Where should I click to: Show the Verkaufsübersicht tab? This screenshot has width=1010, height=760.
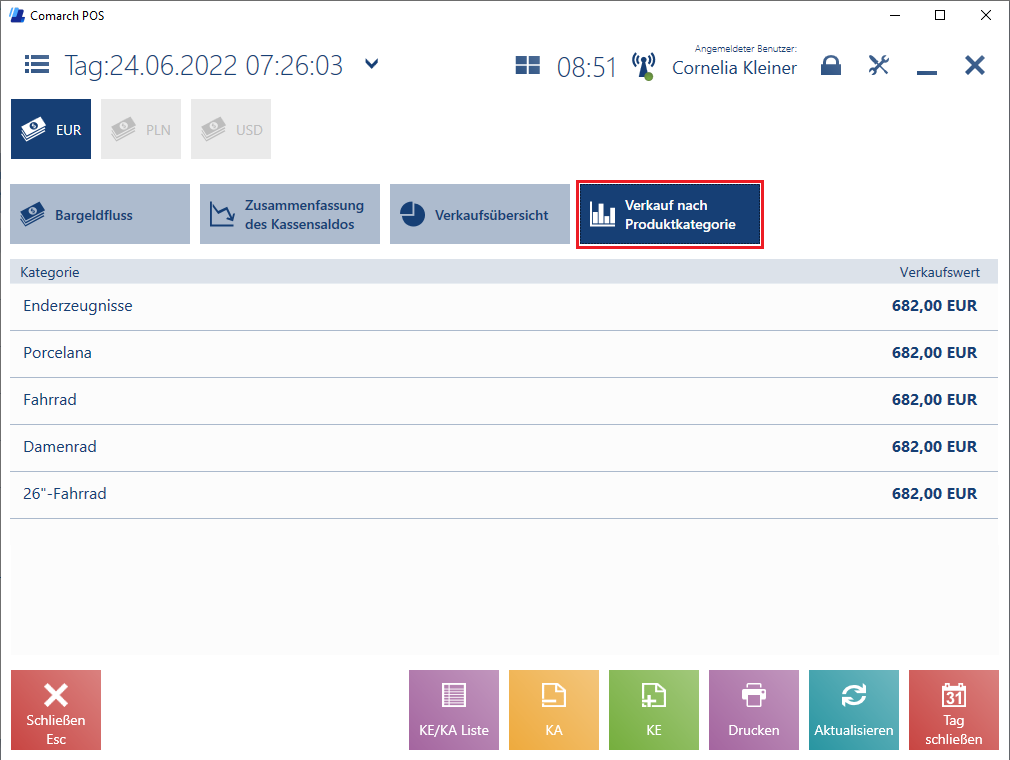click(x=480, y=214)
